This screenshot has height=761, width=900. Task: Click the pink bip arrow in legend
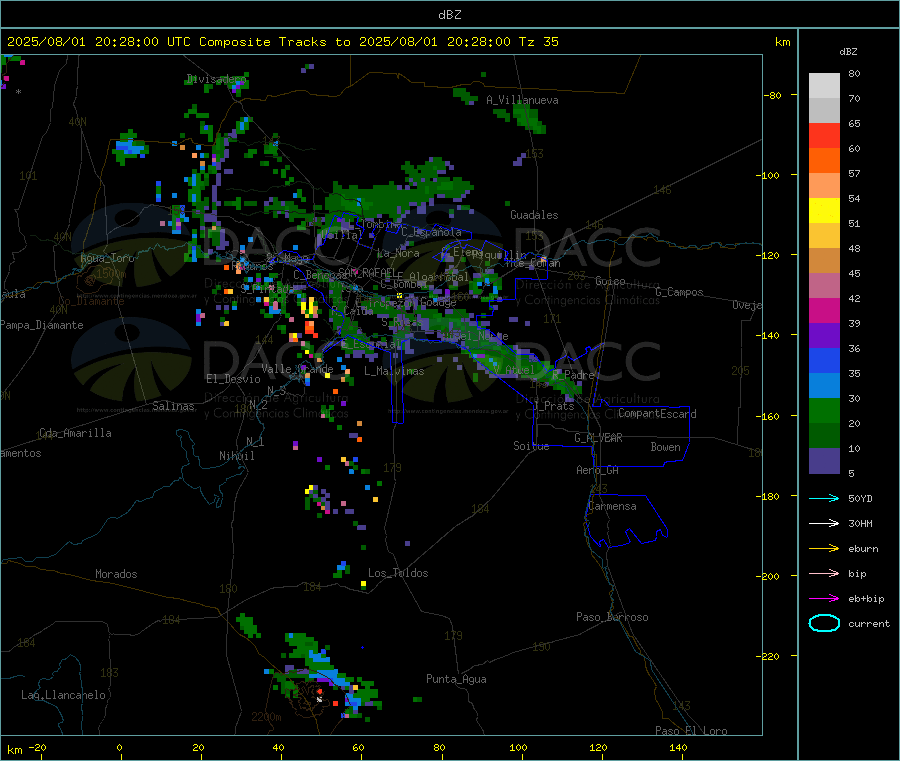point(824,573)
